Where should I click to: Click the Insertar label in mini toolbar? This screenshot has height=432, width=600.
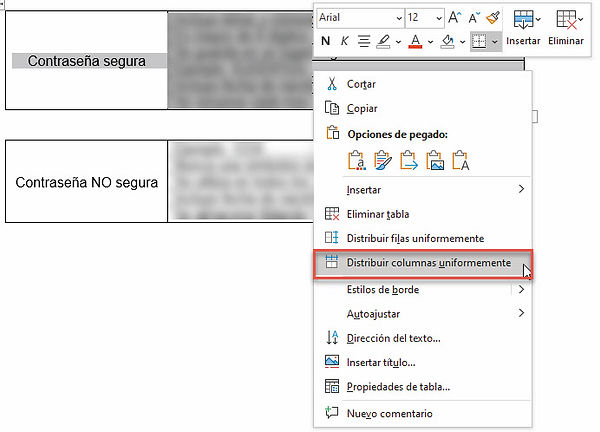(x=523, y=41)
